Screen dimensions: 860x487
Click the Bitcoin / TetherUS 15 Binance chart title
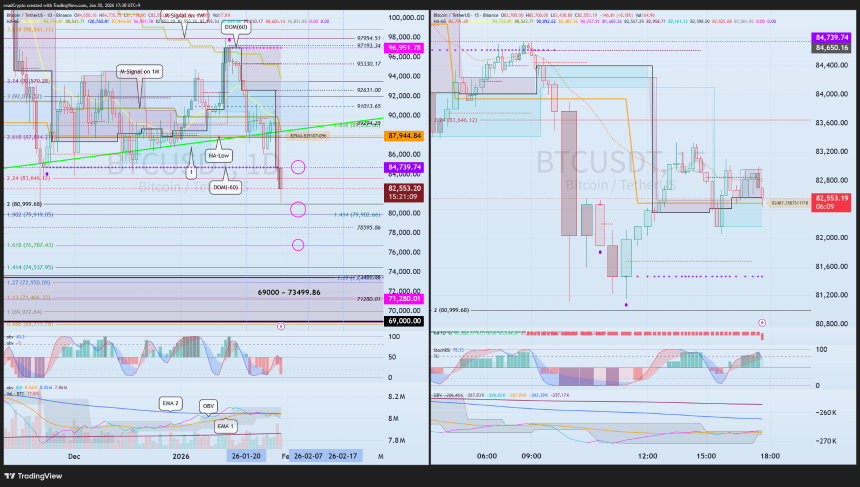click(466, 15)
